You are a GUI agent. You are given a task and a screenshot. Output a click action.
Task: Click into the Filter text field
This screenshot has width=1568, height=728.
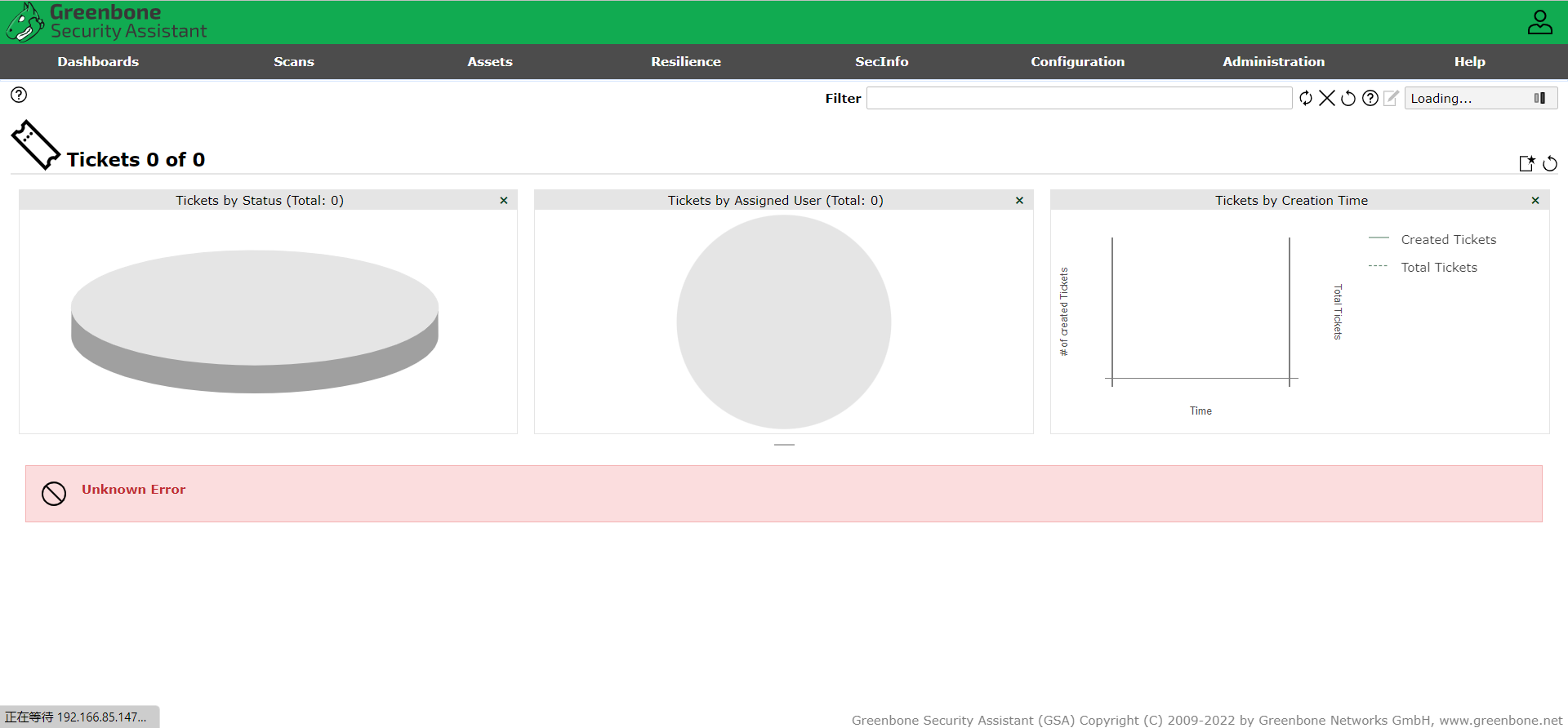[x=1078, y=98]
